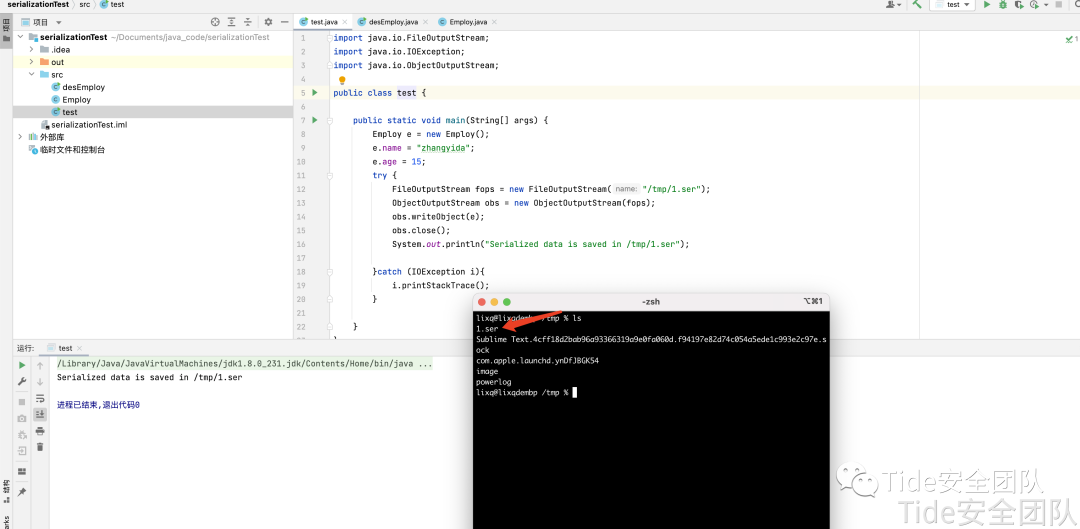Click the gray stop square in top toolbar
Screen dimensions: 1080x529
coord(1059,4)
